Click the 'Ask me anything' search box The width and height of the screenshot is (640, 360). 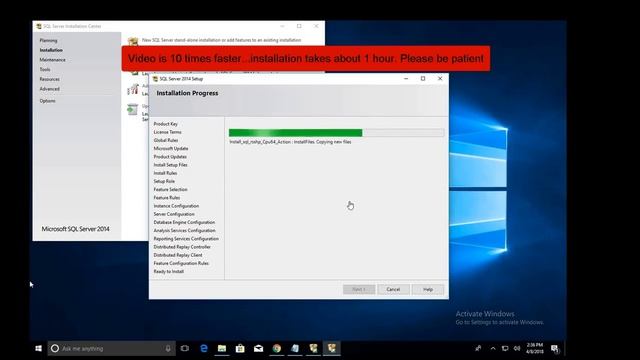point(111,348)
